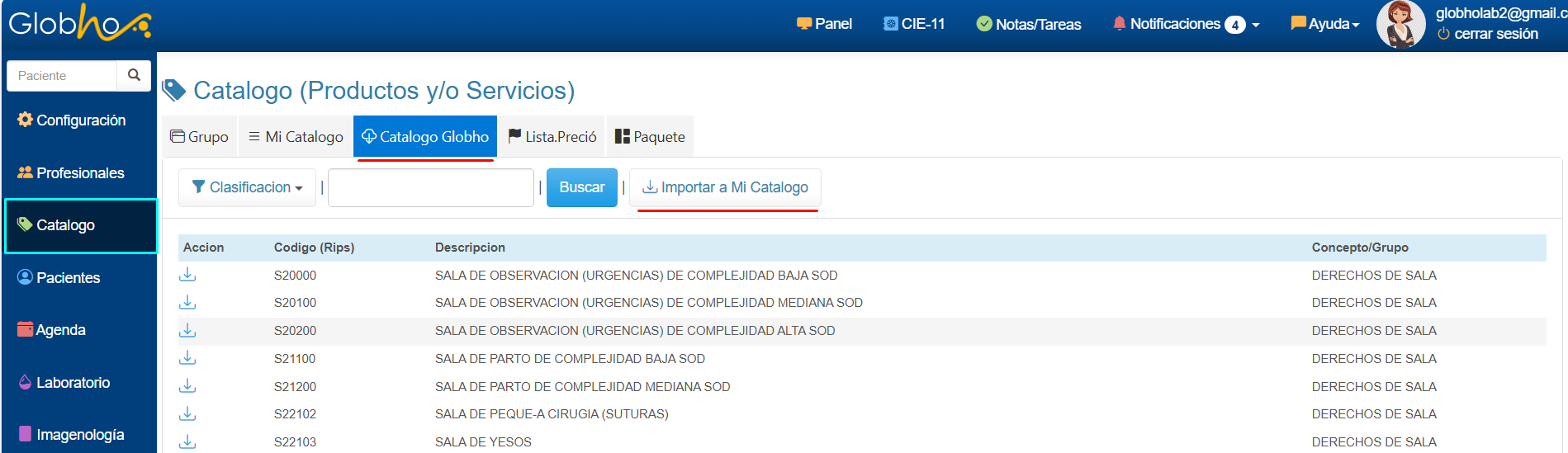
Task: Go to Laboratorio in sidebar
Action: click(x=73, y=383)
